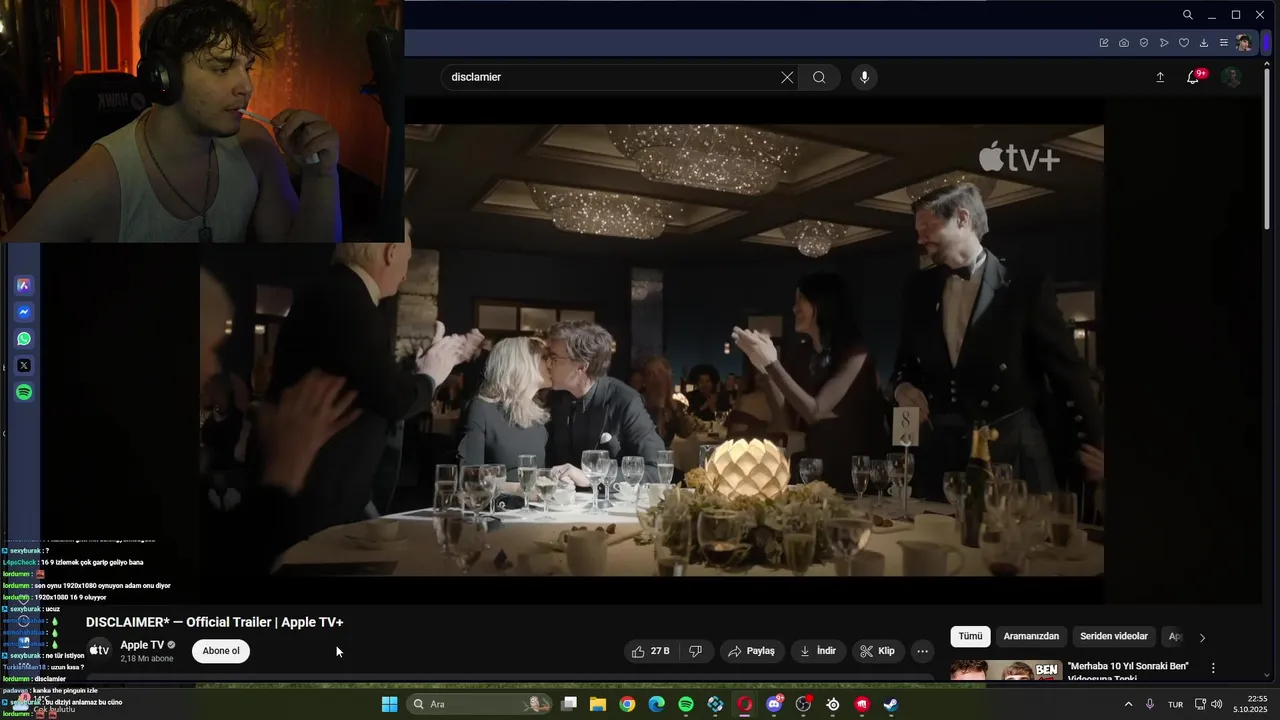Open Opera GX from taskbar

click(x=745, y=704)
